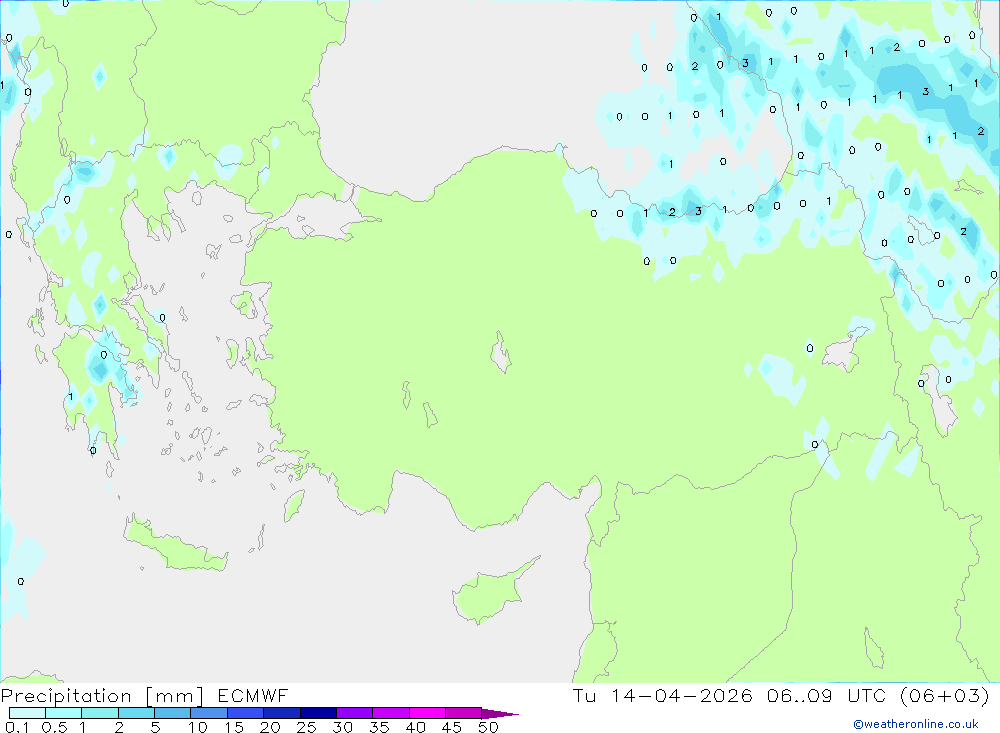Select the 2–5 mm legend color box
Screen dimensions: 1000x733
[x=136, y=713]
